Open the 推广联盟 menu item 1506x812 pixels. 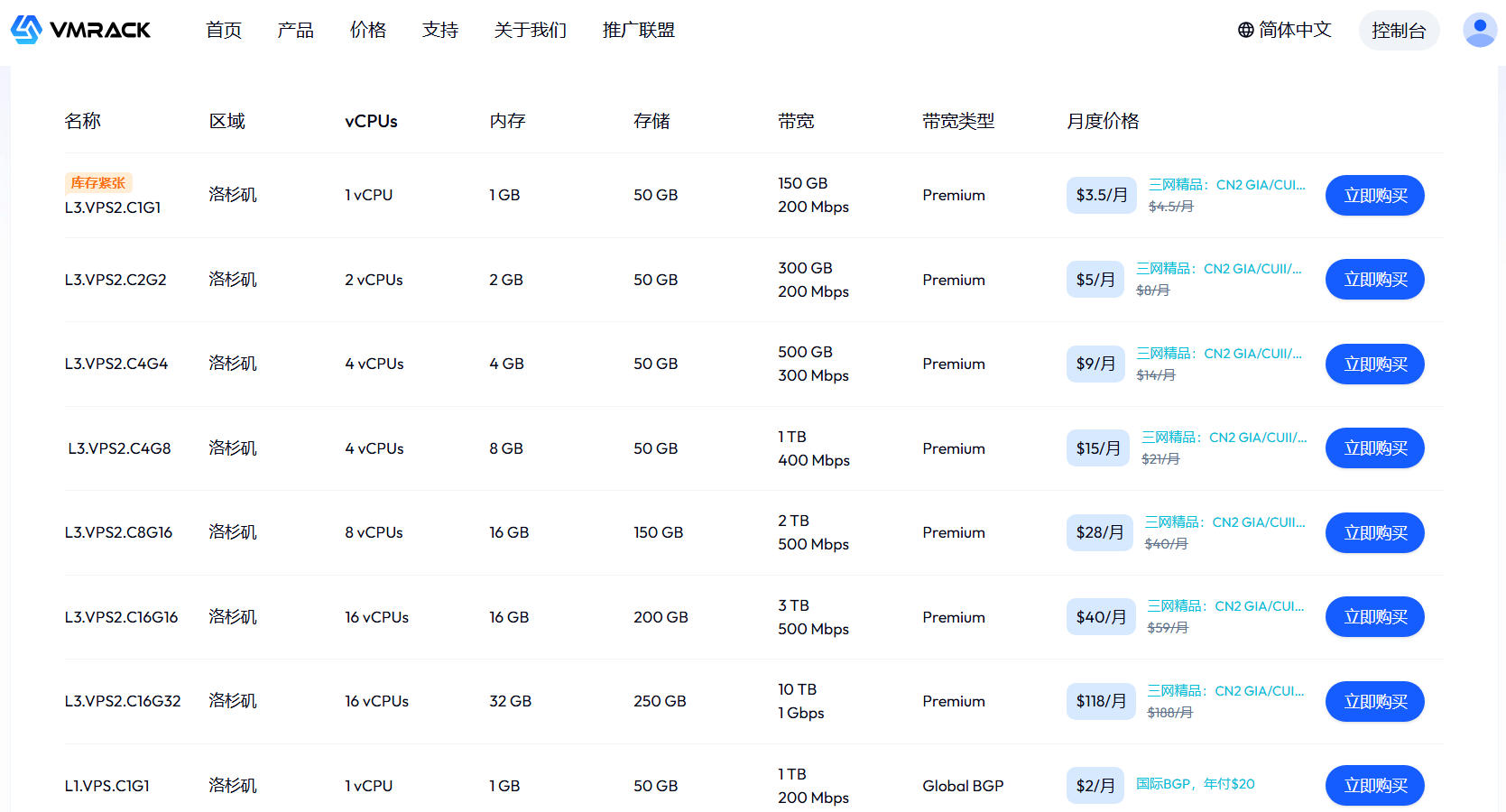click(639, 30)
